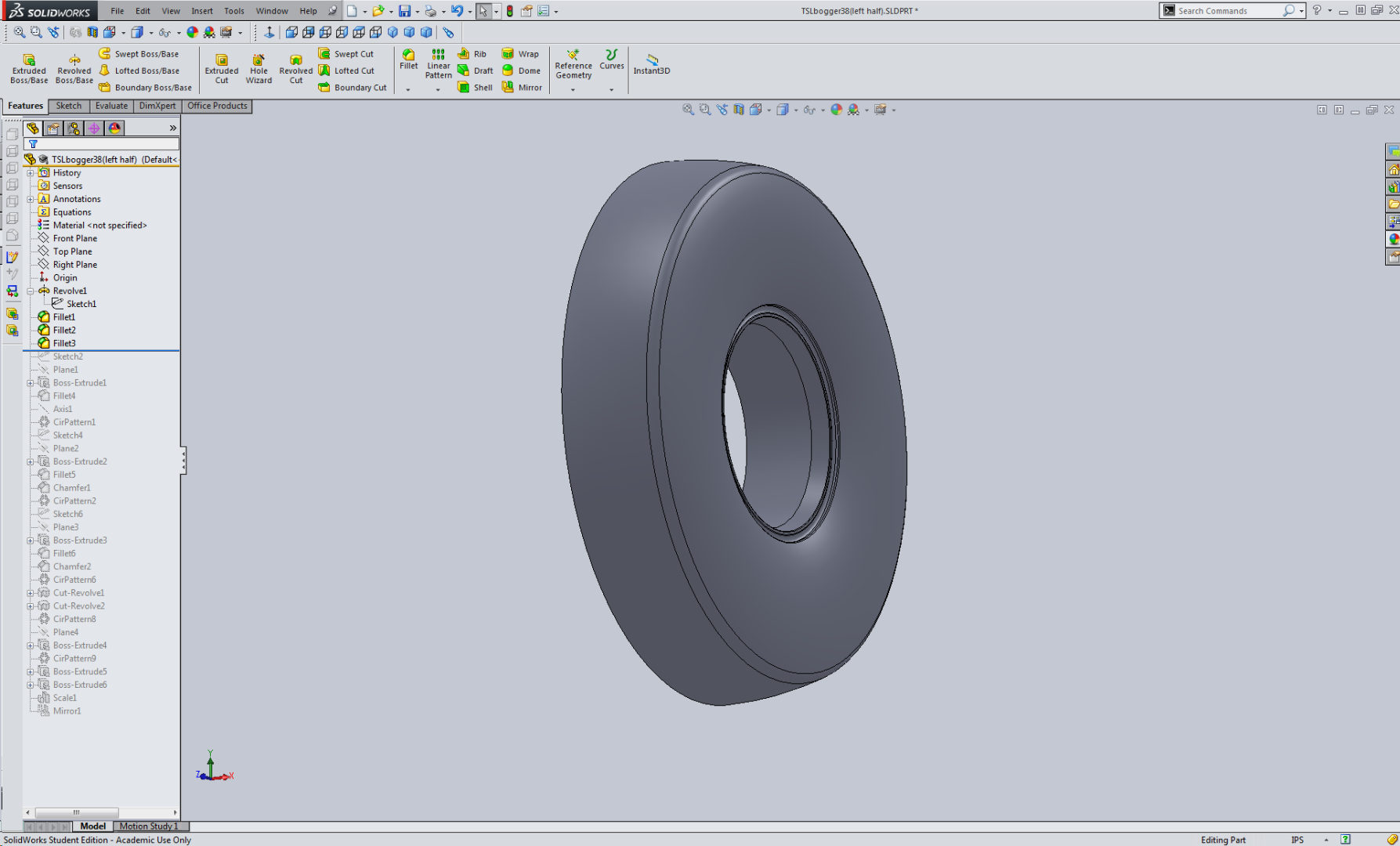Select the Boundary Cut command
Image resolution: width=1400 pixels, height=846 pixels.
[352, 87]
